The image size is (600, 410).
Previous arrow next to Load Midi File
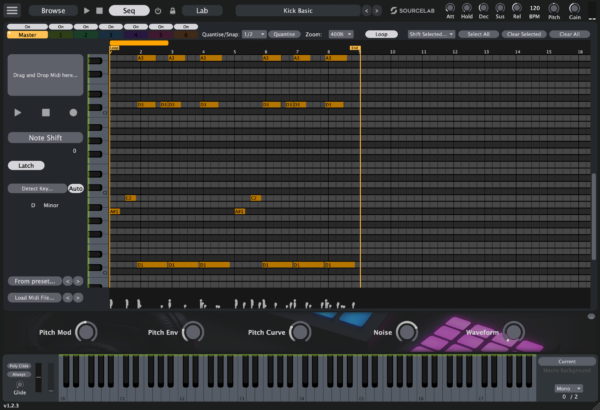(67, 298)
